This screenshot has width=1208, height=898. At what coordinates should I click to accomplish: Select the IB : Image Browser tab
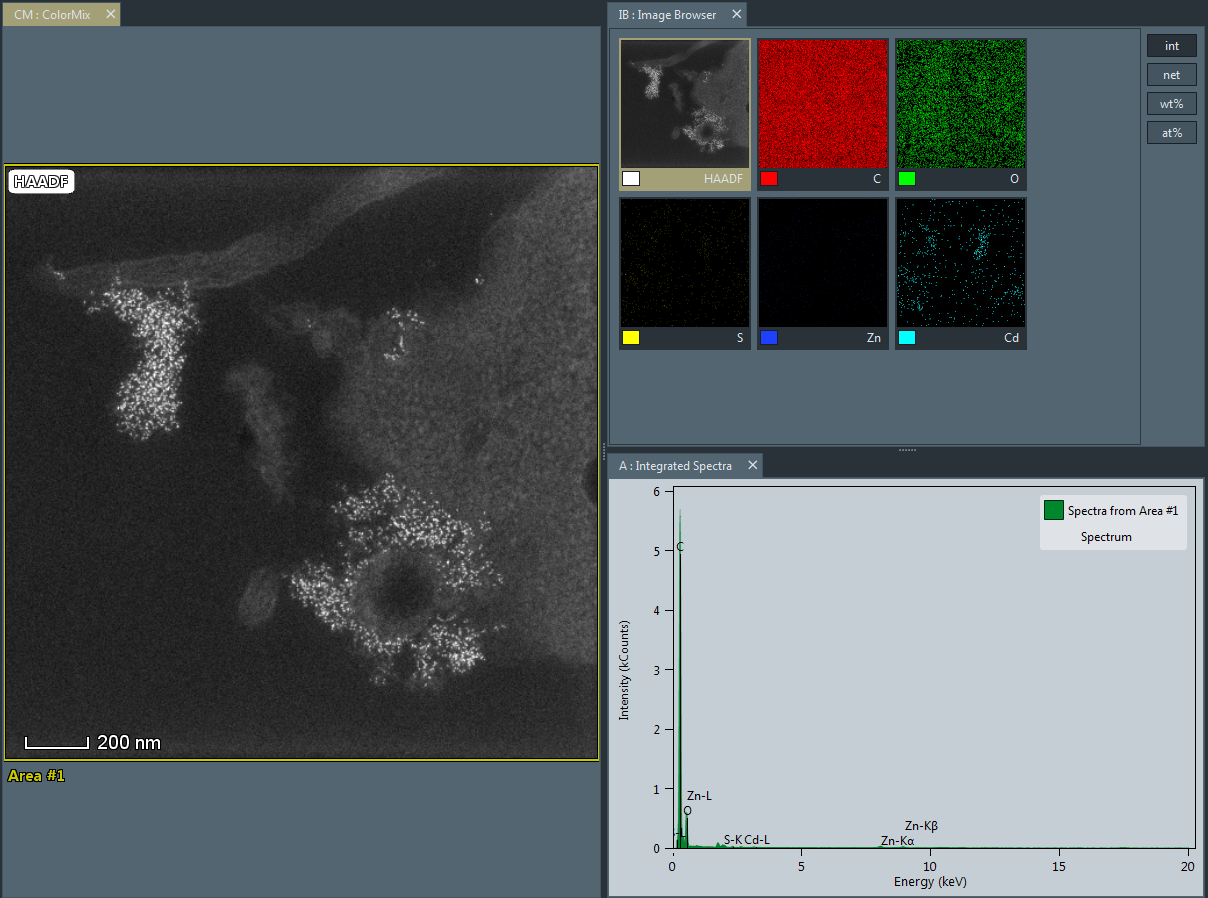(668, 14)
